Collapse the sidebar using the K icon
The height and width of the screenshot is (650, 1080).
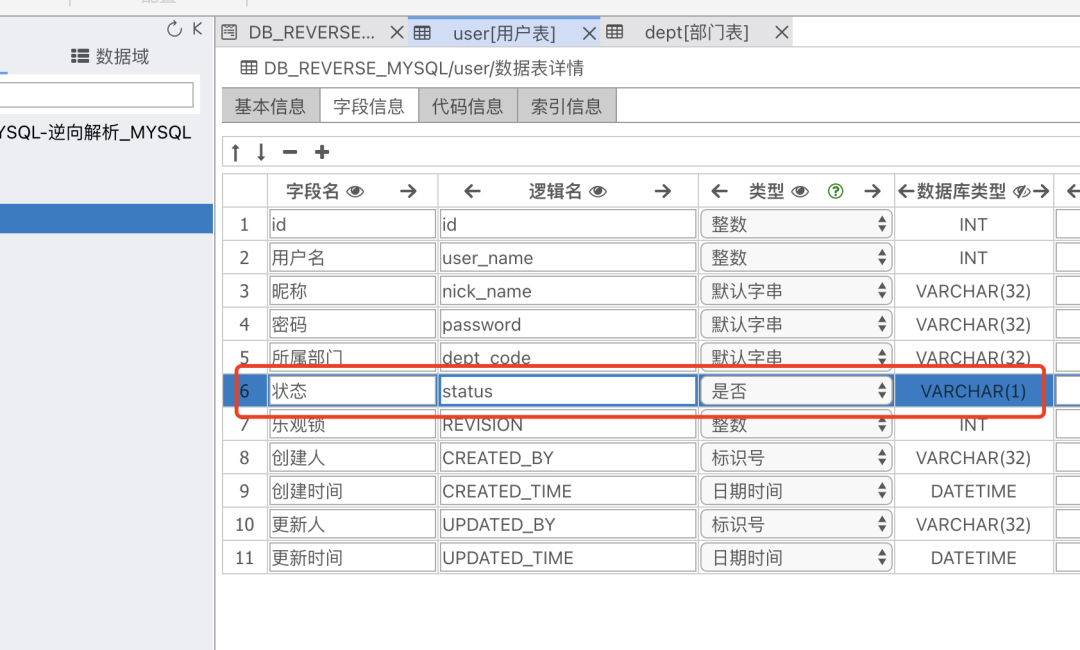click(x=196, y=28)
